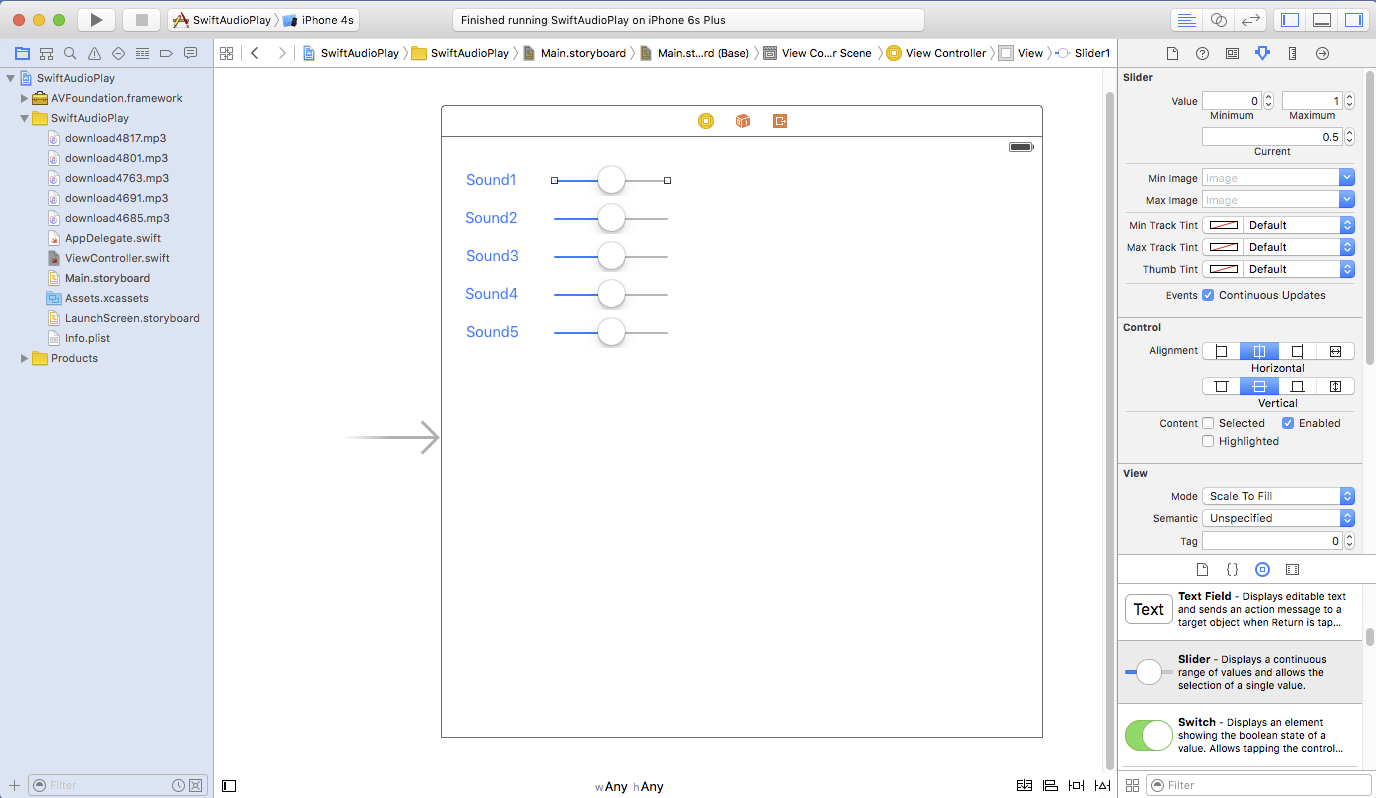Viewport: 1376px width, 798px height.
Task: Select ViewController.swift in navigator
Action: (x=117, y=258)
